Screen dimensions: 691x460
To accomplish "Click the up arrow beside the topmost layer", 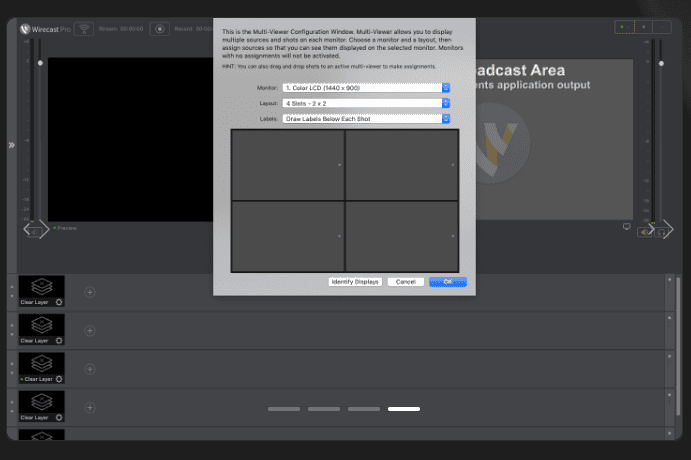I will [12, 287].
